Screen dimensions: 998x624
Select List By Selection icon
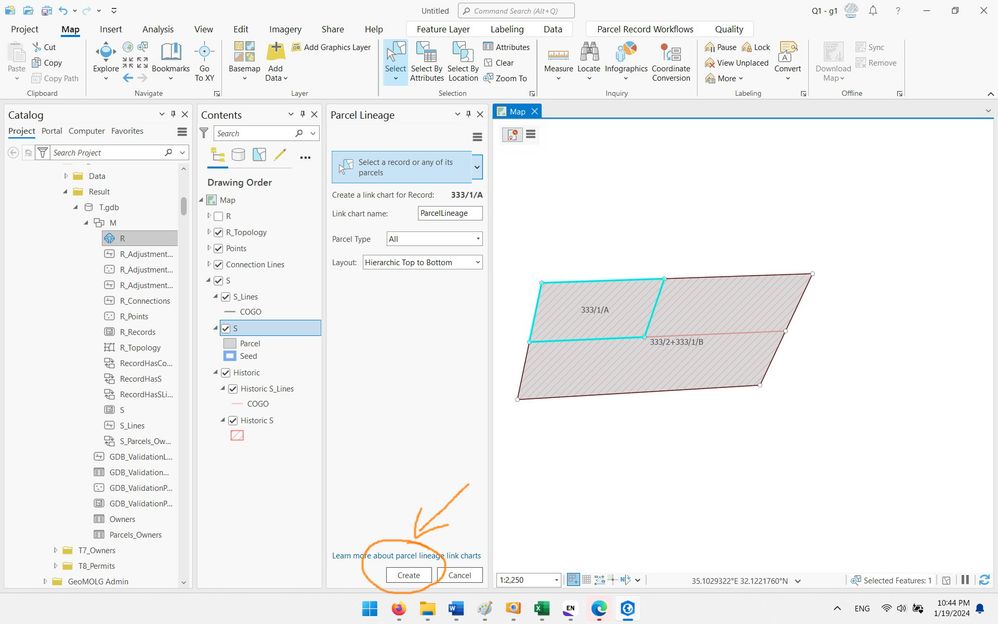(x=259, y=155)
